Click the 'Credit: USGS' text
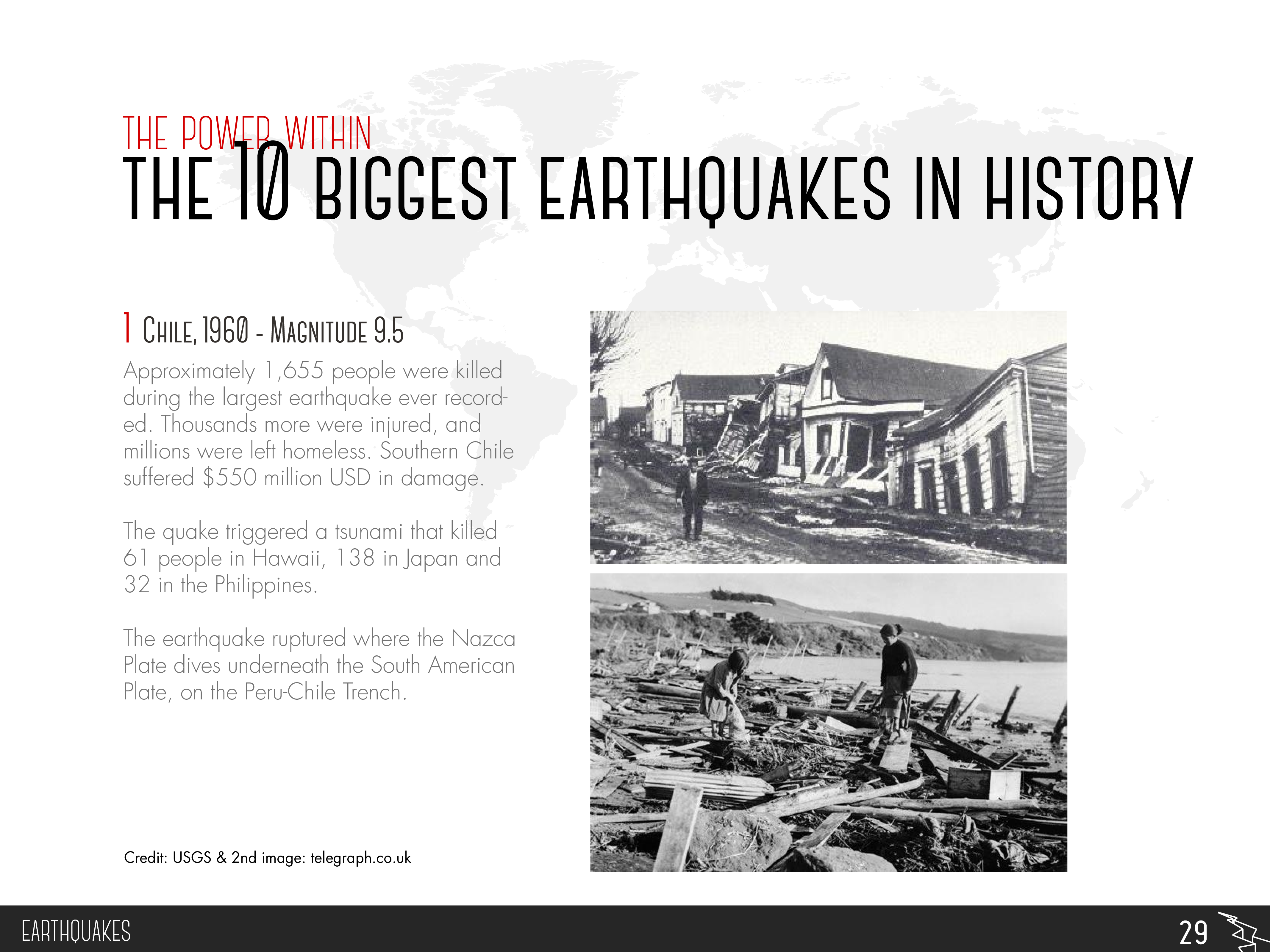 pyautogui.click(x=168, y=859)
